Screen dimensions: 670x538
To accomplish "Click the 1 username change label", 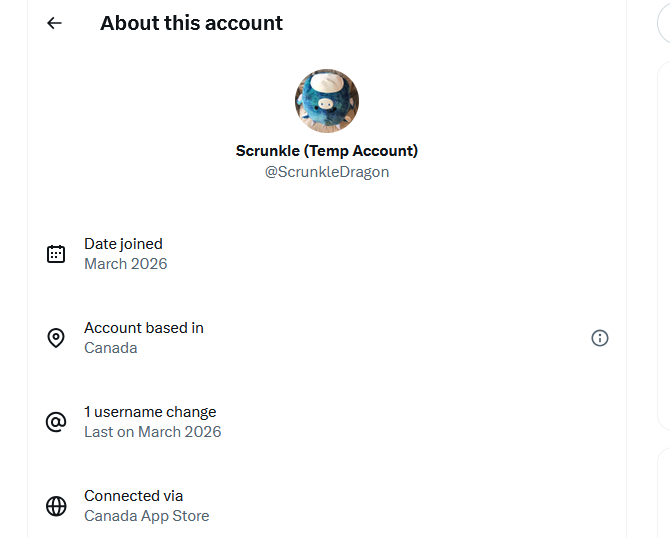I will pyautogui.click(x=150, y=412).
